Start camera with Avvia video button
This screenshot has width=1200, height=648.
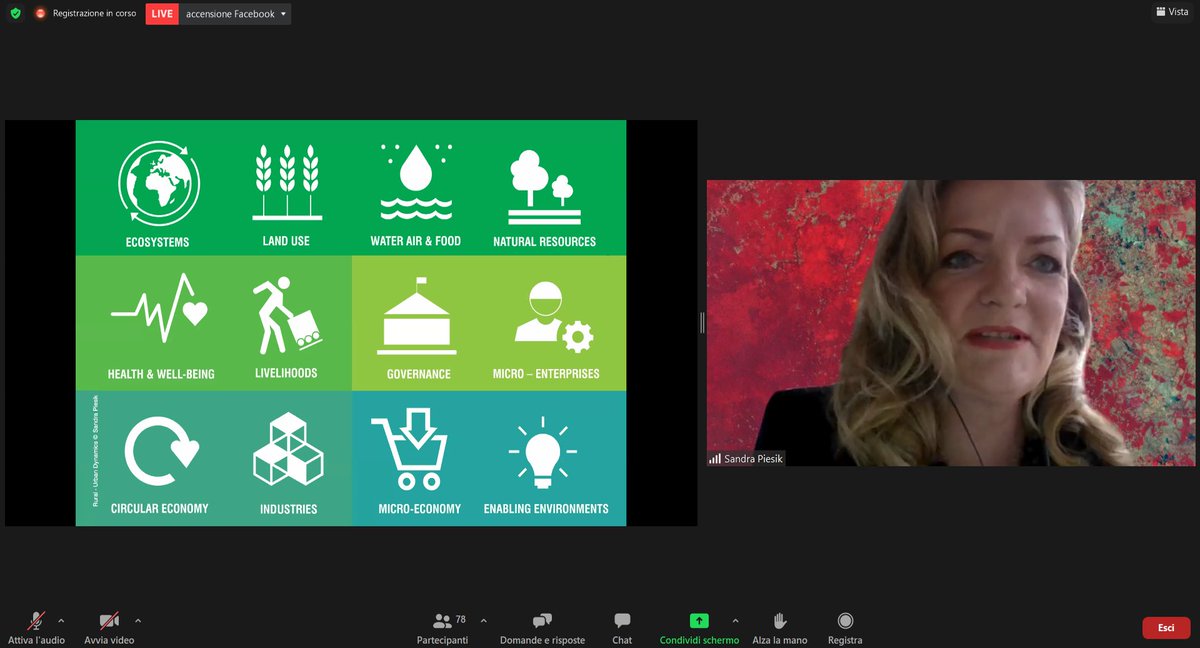pyautogui.click(x=109, y=627)
